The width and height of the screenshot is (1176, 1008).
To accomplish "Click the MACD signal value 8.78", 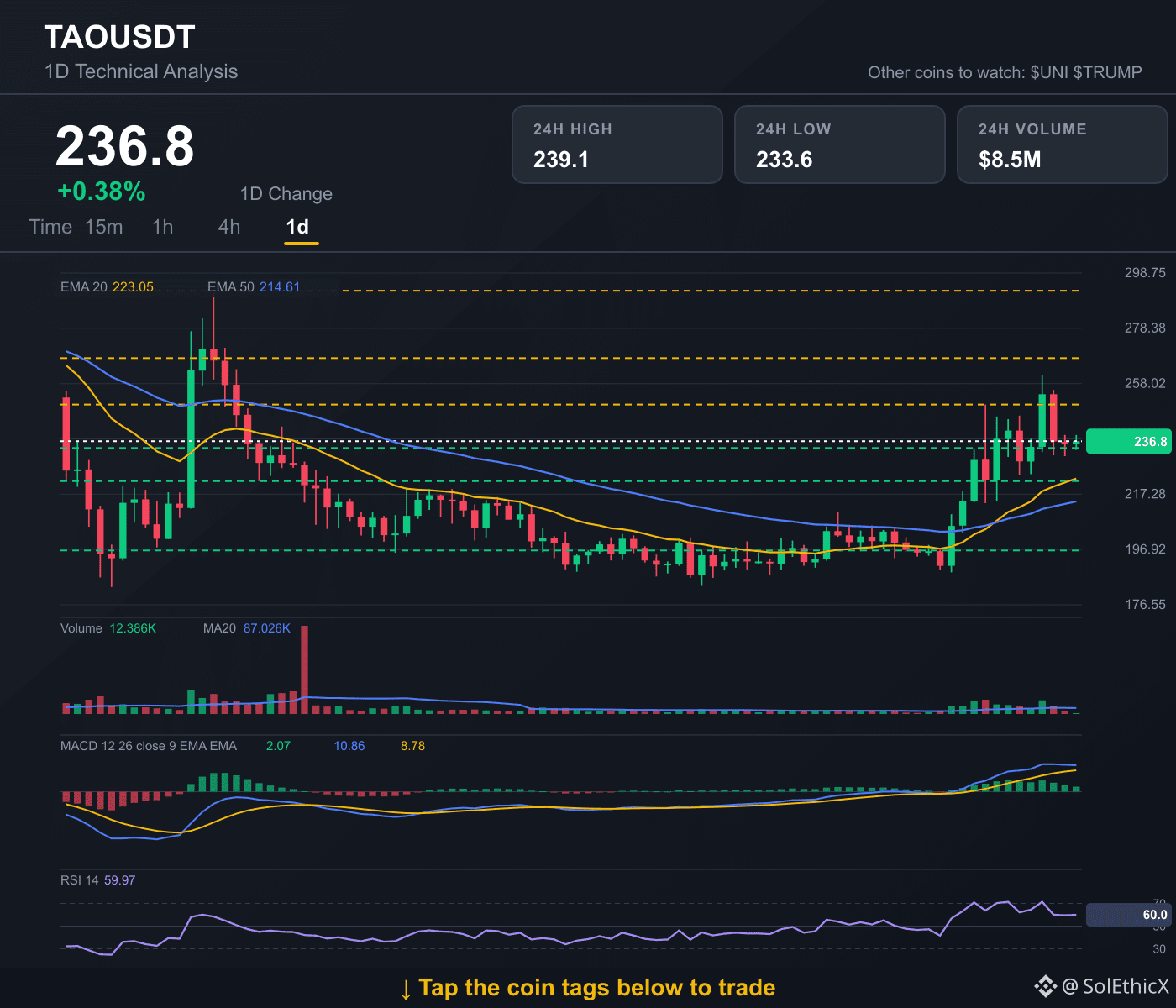I will pyautogui.click(x=412, y=746).
